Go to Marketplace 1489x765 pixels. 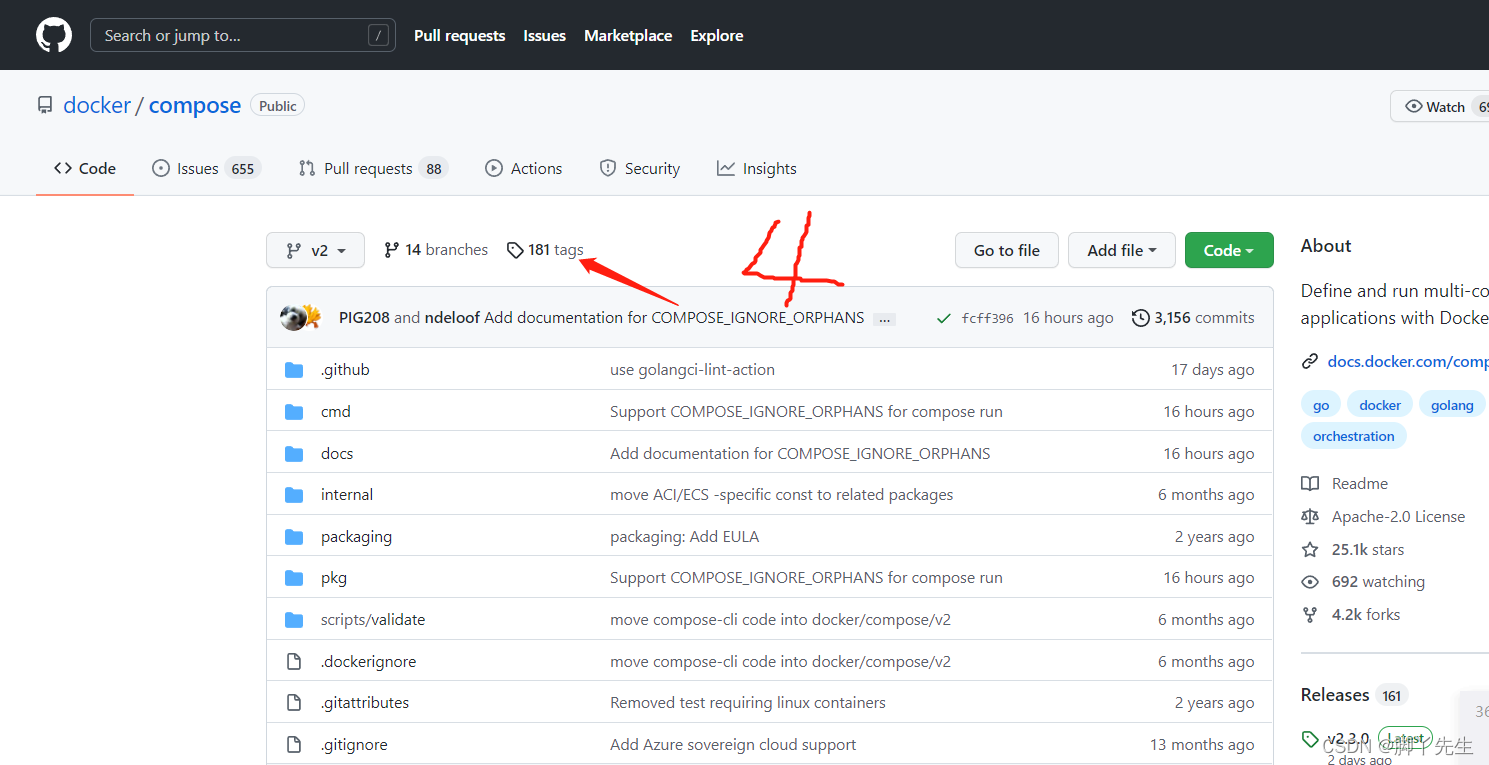(628, 35)
